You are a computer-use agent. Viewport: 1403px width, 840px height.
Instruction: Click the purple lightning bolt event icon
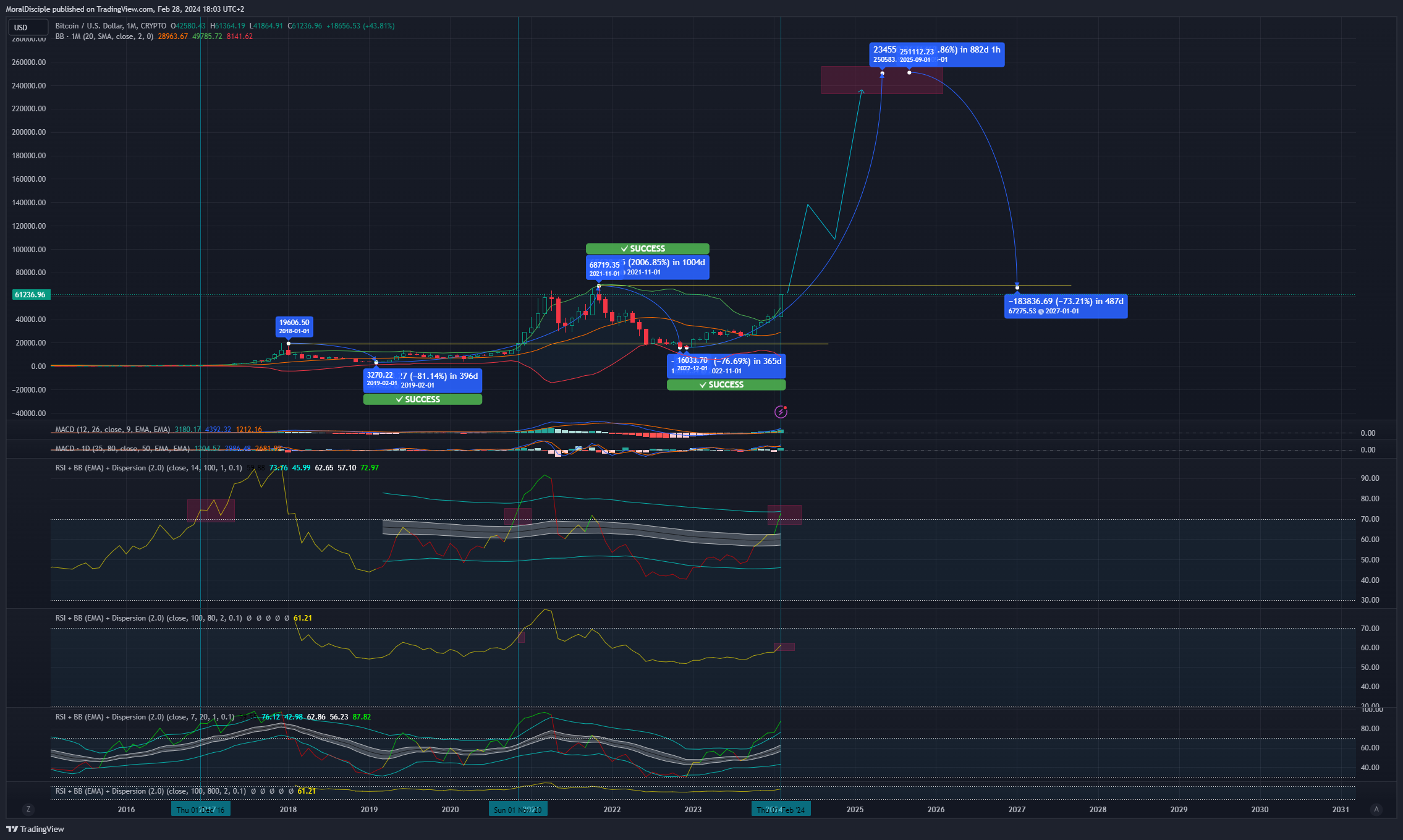[781, 412]
